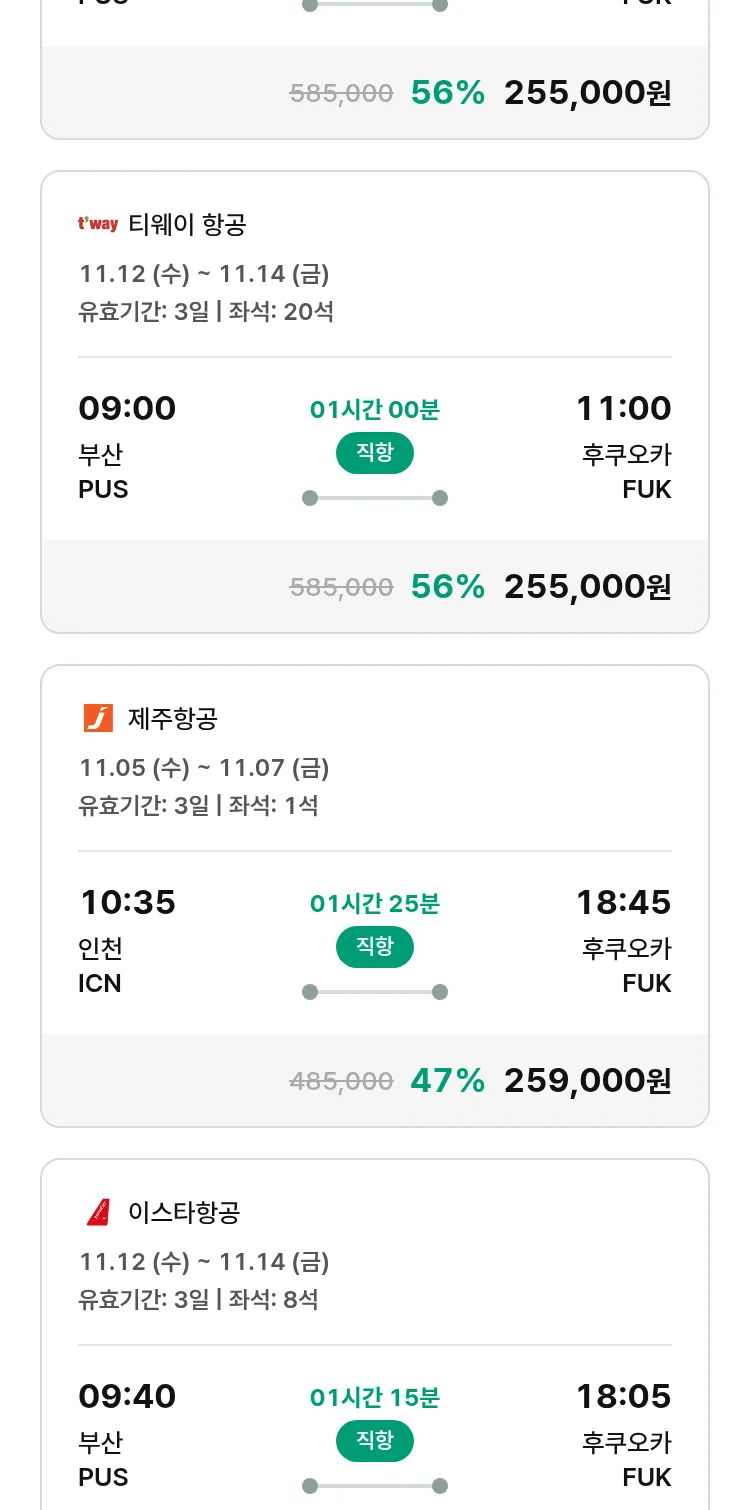
Task: Select the 직항 badge on Jeju Air flight
Action: point(375,947)
